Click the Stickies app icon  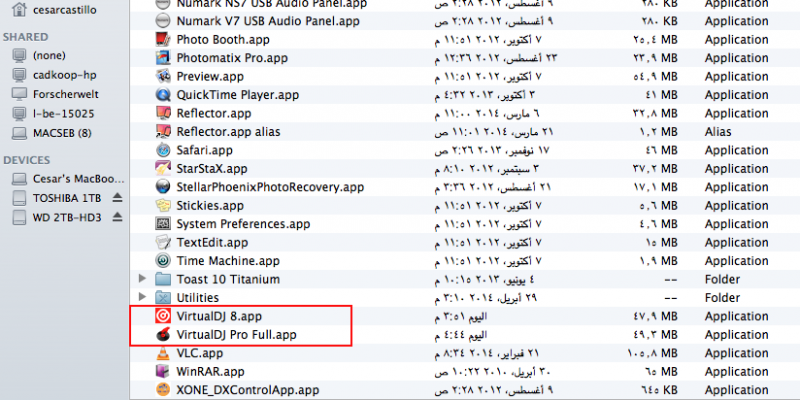[x=162, y=206]
